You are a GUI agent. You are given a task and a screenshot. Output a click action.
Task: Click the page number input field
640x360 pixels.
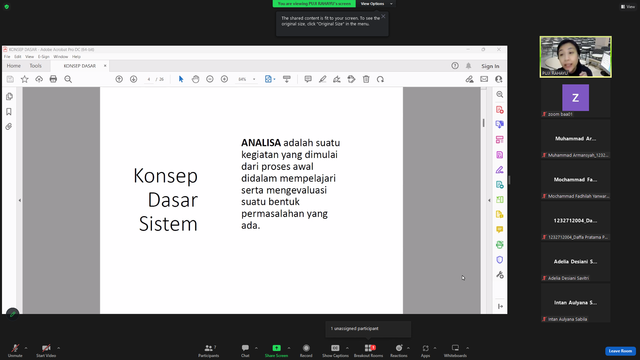click(149, 79)
